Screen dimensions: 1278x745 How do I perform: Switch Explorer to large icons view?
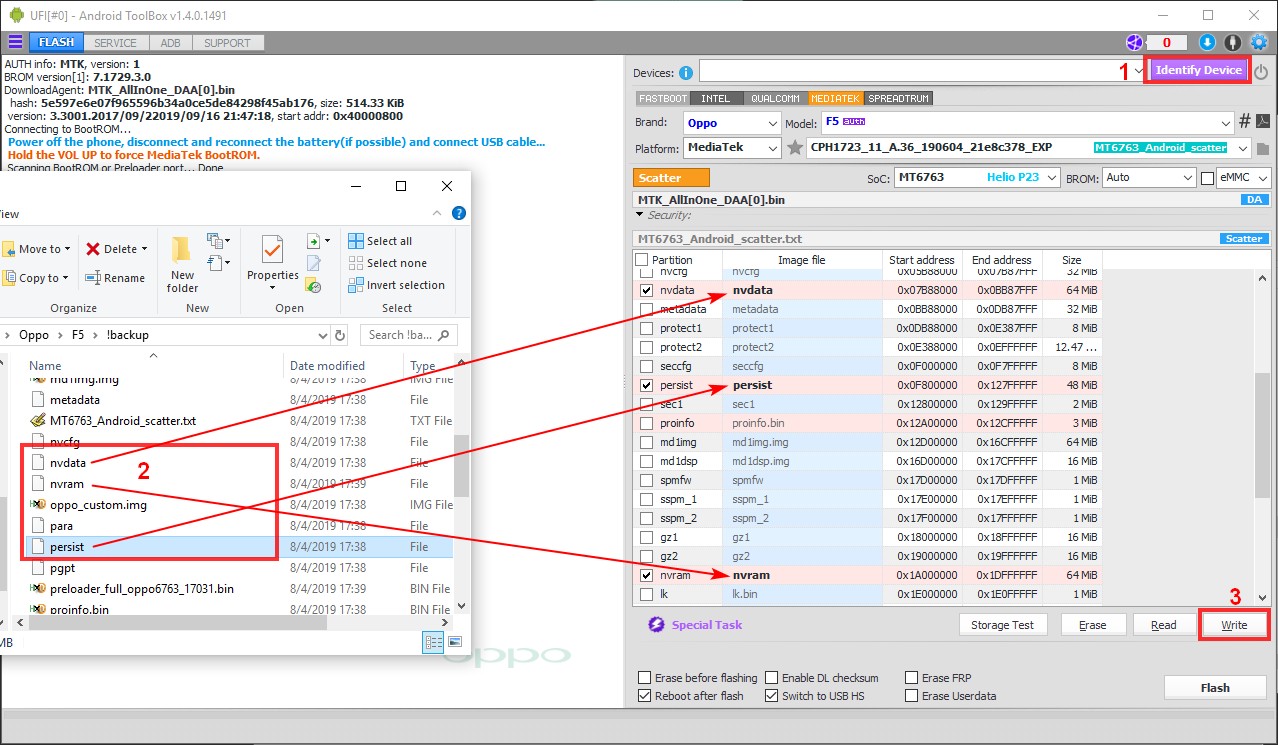click(455, 642)
